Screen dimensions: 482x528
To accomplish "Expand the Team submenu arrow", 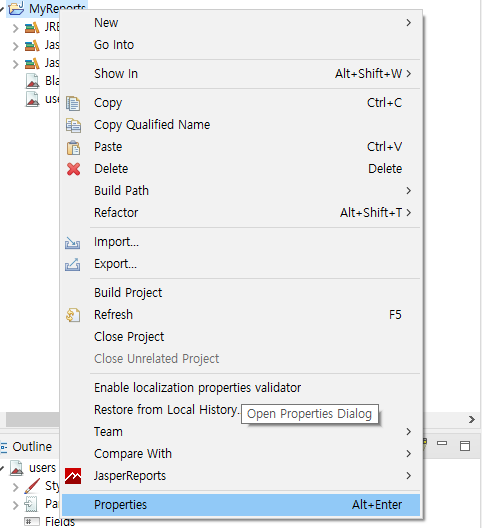I will 408,432.
